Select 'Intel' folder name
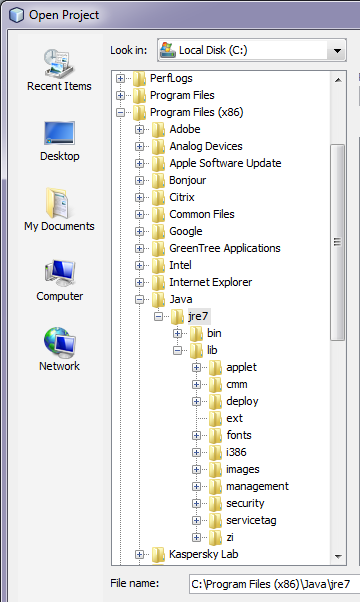Image resolution: width=360 pixels, height=602 pixels. (x=180, y=265)
